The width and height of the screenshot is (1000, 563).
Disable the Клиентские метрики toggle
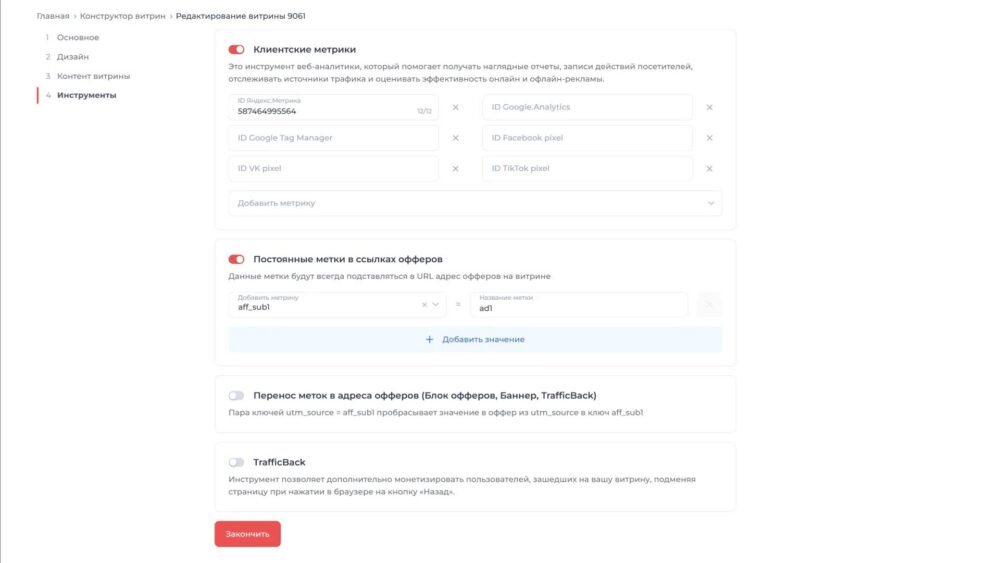(x=237, y=49)
